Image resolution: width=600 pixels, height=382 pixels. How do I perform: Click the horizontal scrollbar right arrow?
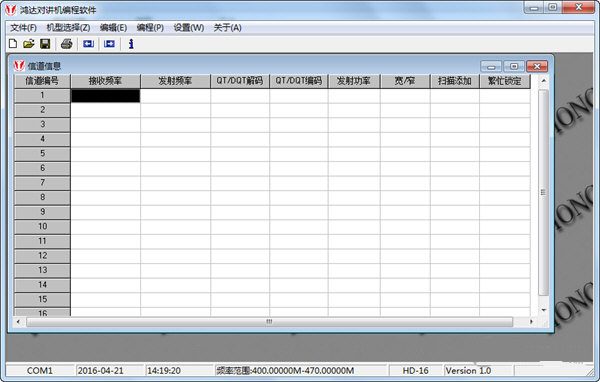(531, 322)
